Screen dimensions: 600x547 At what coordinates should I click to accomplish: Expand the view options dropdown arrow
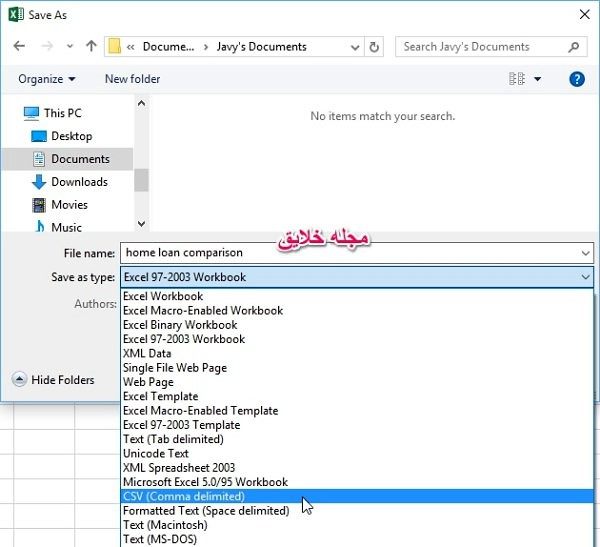pos(537,79)
